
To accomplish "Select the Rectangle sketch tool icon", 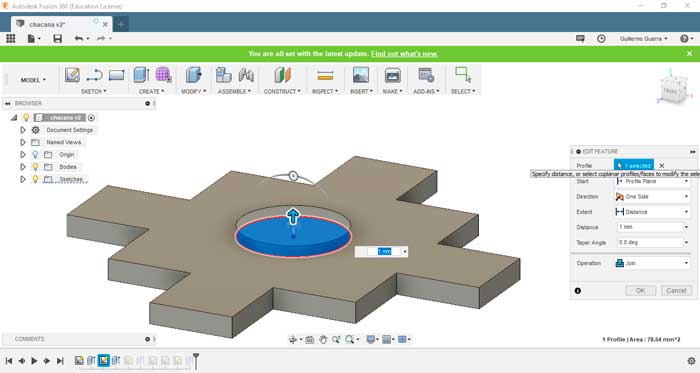I will pyautogui.click(x=116, y=75).
